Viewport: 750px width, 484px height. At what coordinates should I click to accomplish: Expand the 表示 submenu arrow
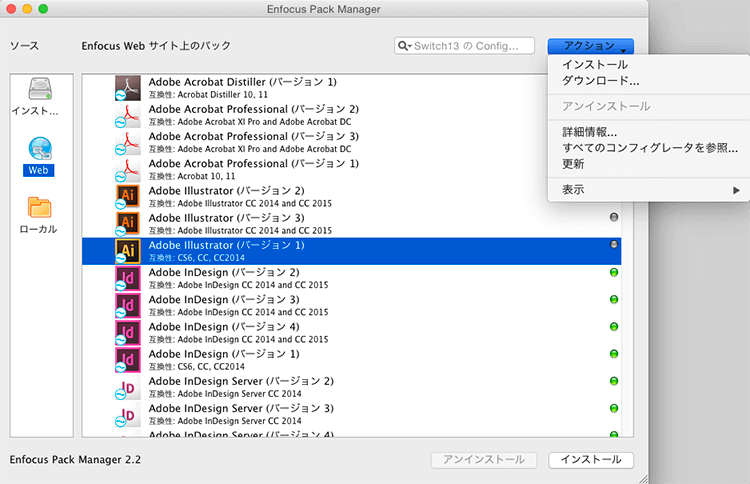(736, 190)
